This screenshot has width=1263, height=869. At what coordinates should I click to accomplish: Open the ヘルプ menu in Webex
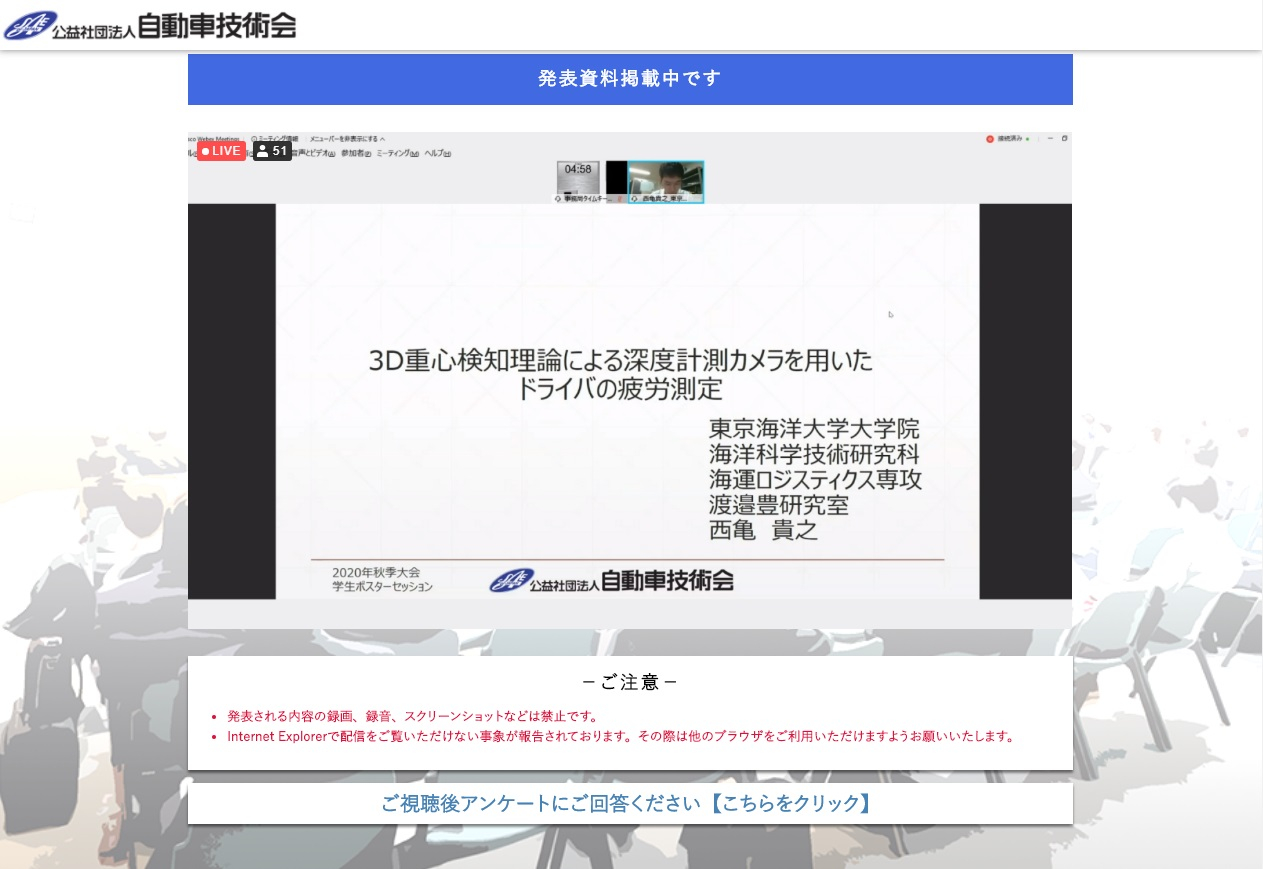437,153
